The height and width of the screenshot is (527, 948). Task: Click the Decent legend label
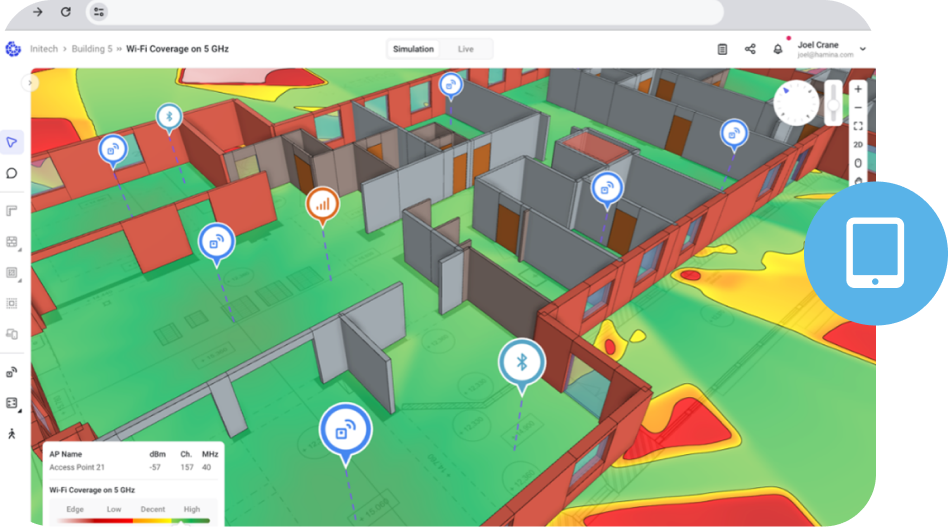tap(153, 509)
